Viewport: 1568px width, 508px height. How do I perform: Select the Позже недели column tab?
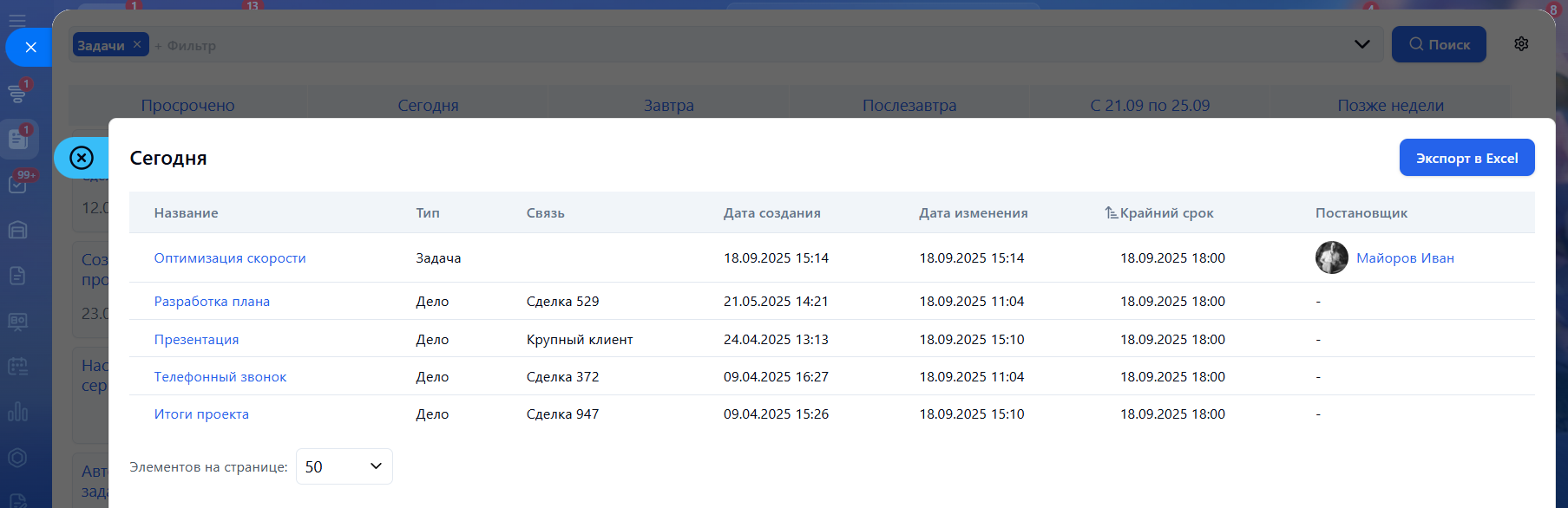coord(1390,106)
